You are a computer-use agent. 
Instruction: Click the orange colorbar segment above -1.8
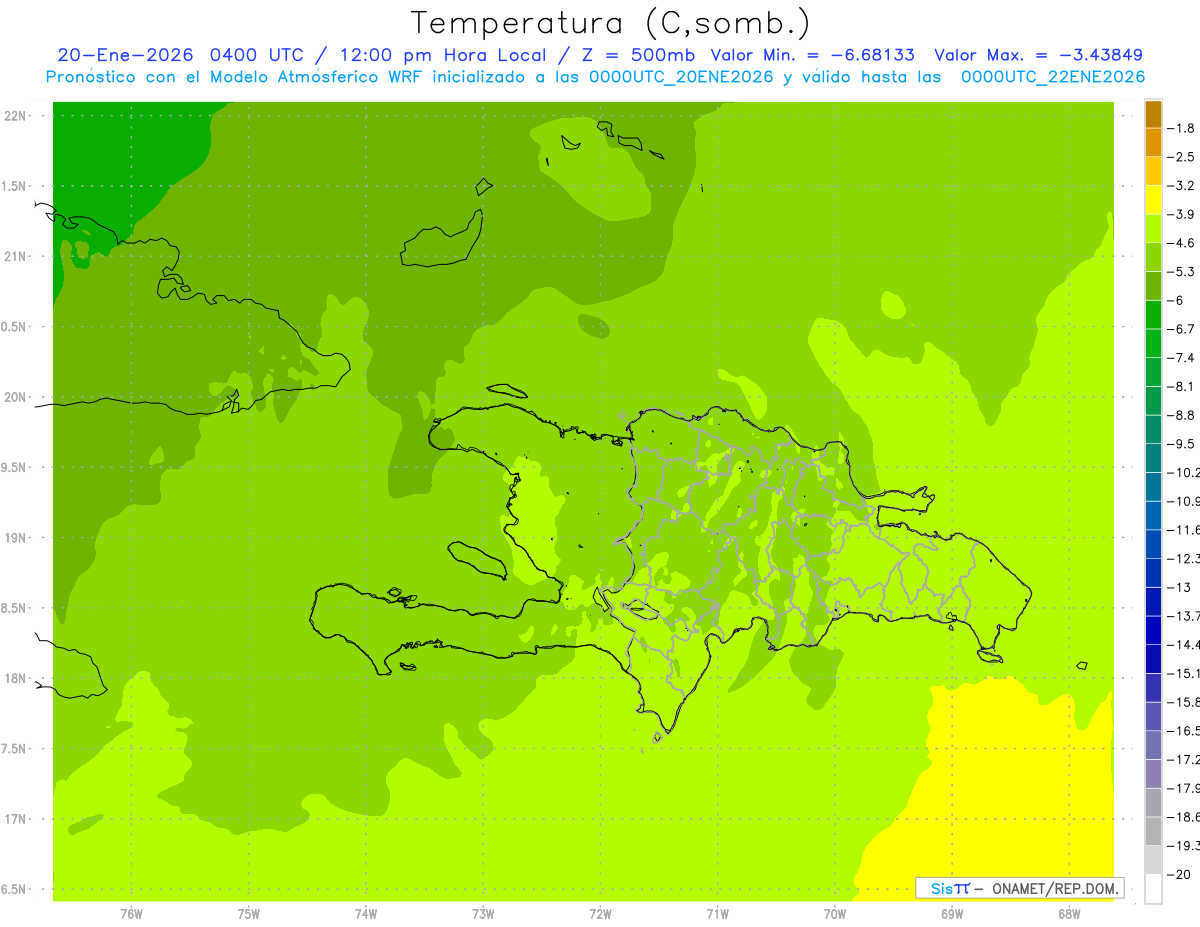[1153, 114]
